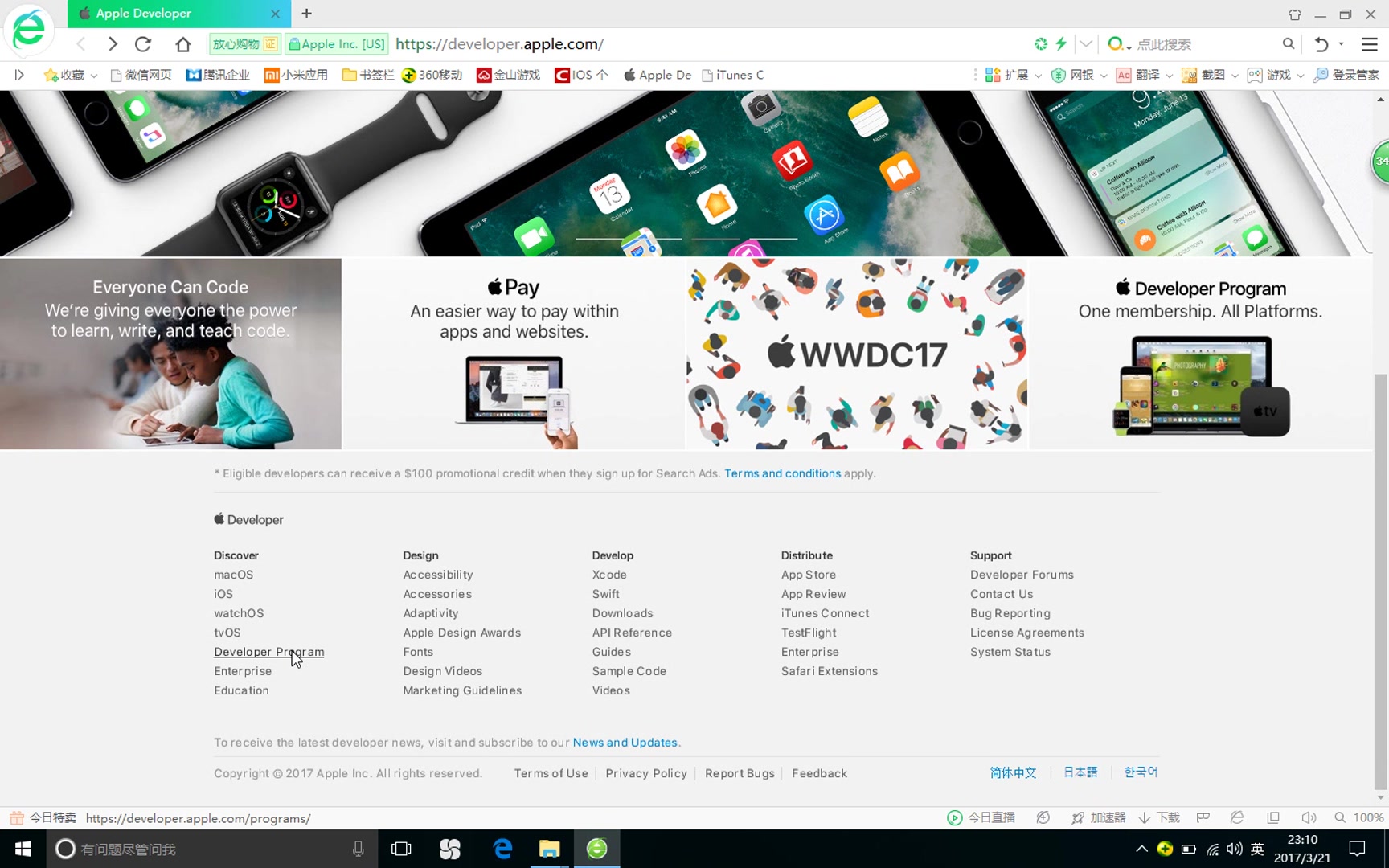1389x868 pixels.
Task: Open Xcode footer link
Action: pos(609,575)
